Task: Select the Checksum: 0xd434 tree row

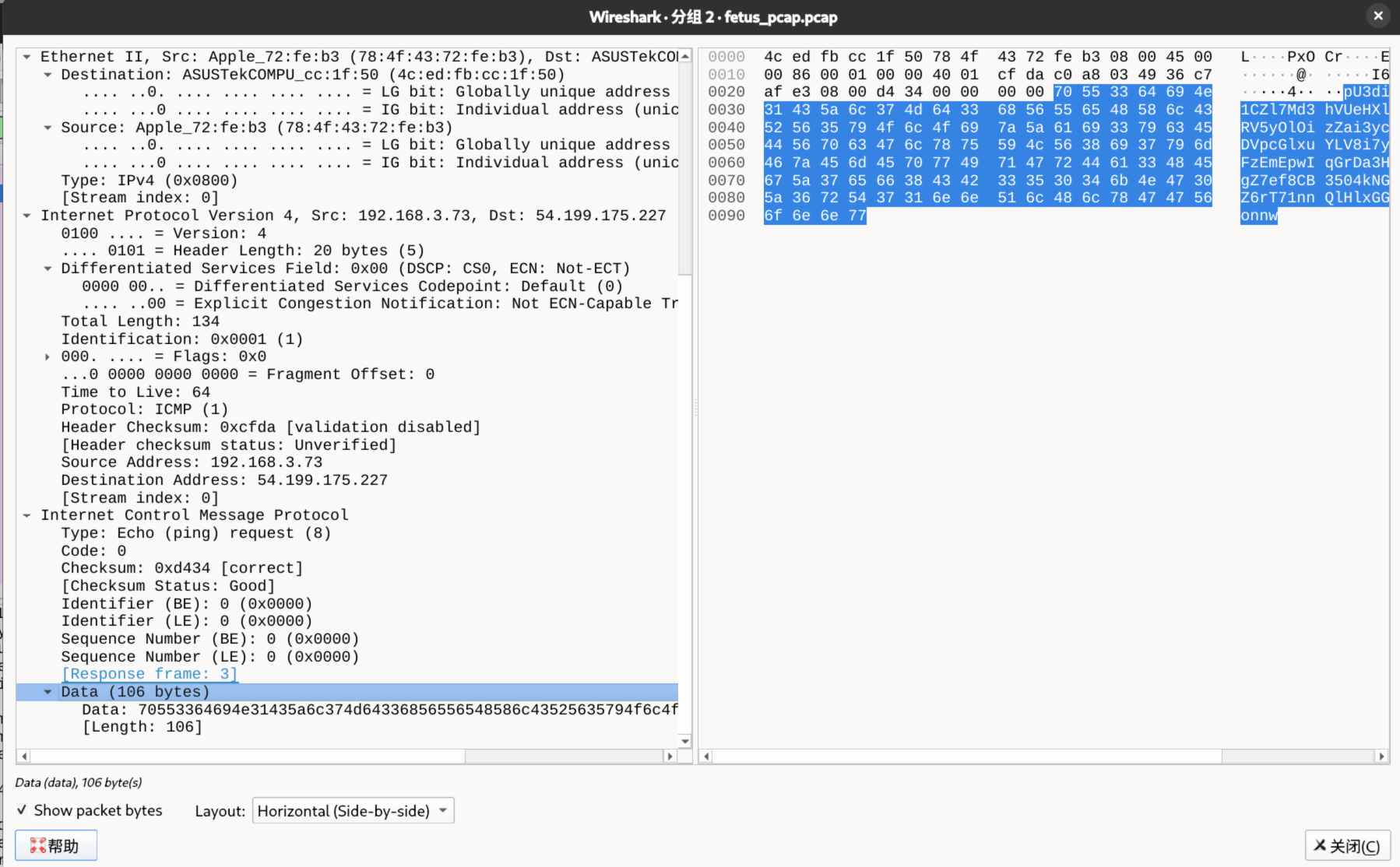Action: [181, 568]
